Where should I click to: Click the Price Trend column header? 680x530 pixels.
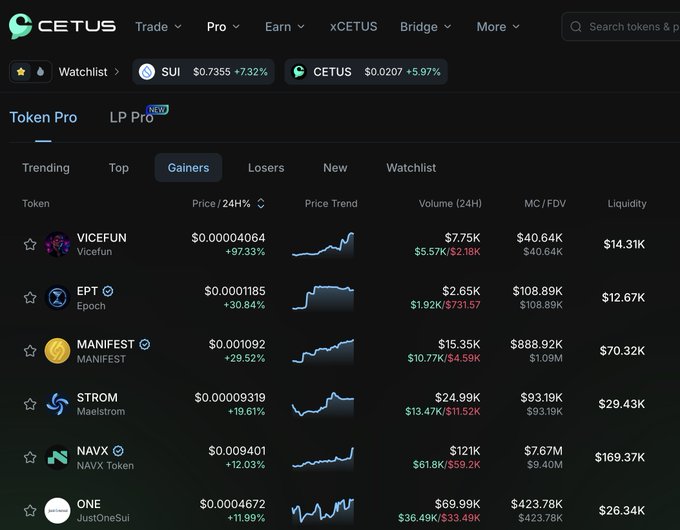coord(331,203)
